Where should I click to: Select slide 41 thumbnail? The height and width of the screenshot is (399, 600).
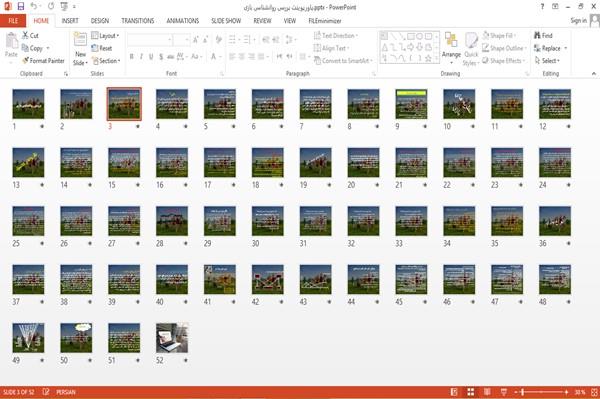[220, 279]
